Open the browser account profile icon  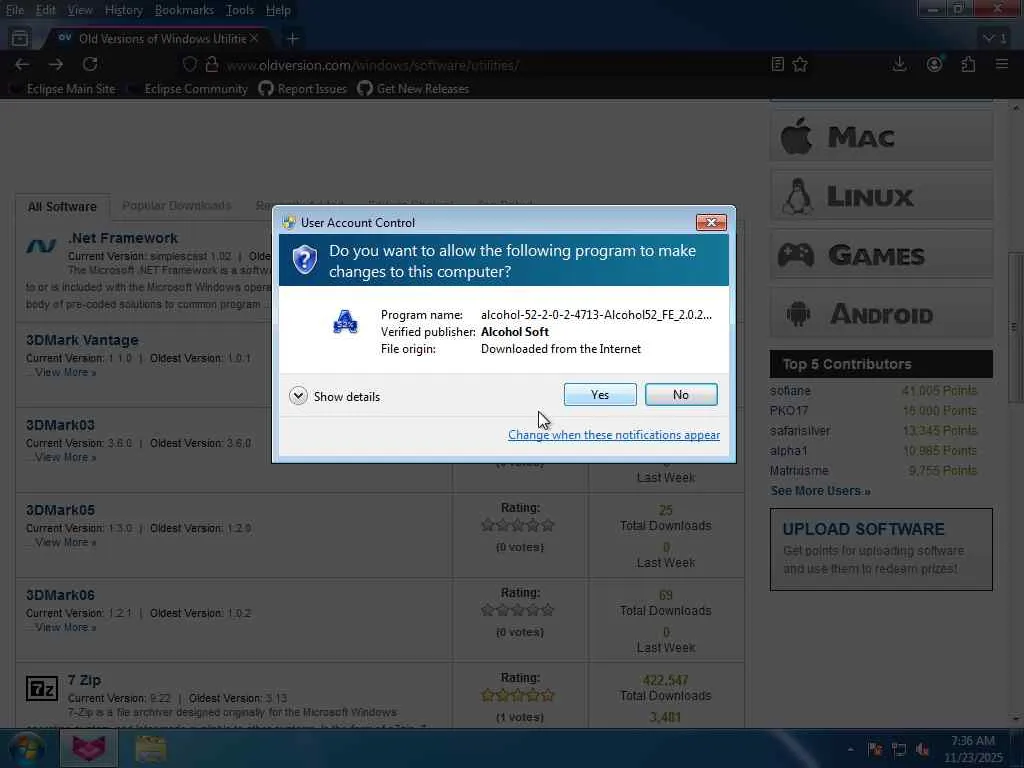tap(935, 64)
